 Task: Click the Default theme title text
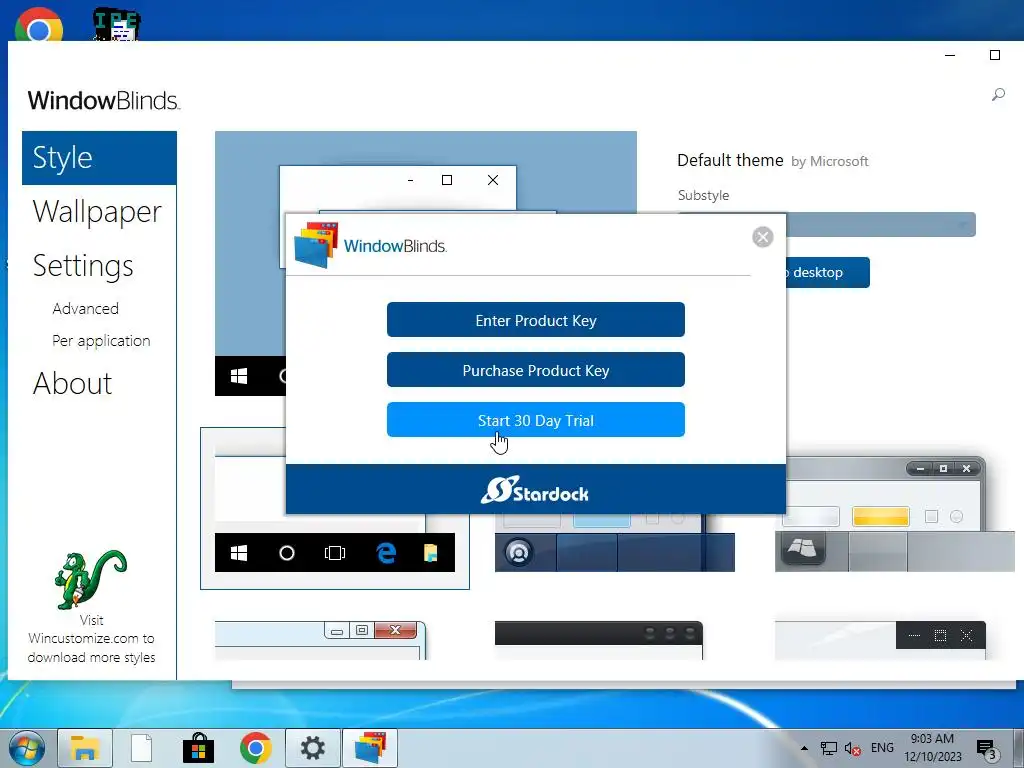730,160
